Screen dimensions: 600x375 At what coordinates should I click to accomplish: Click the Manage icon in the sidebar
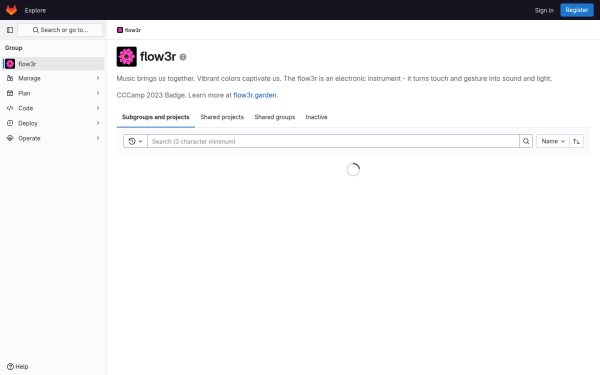coord(10,78)
